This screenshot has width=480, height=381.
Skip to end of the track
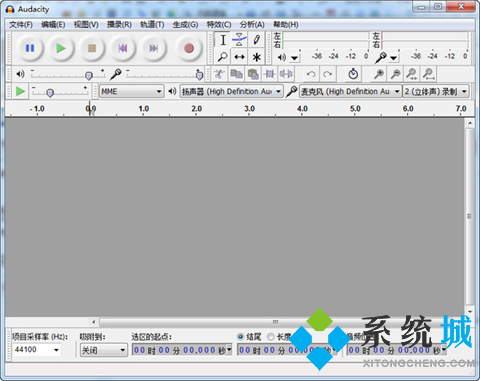pyautogui.click(x=154, y=48)
